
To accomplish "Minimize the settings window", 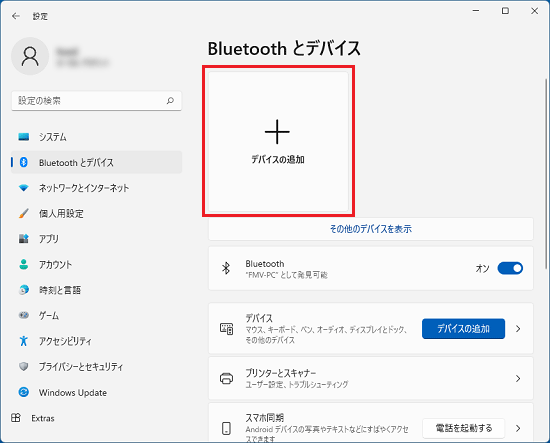I will click(x=476, y=11).
